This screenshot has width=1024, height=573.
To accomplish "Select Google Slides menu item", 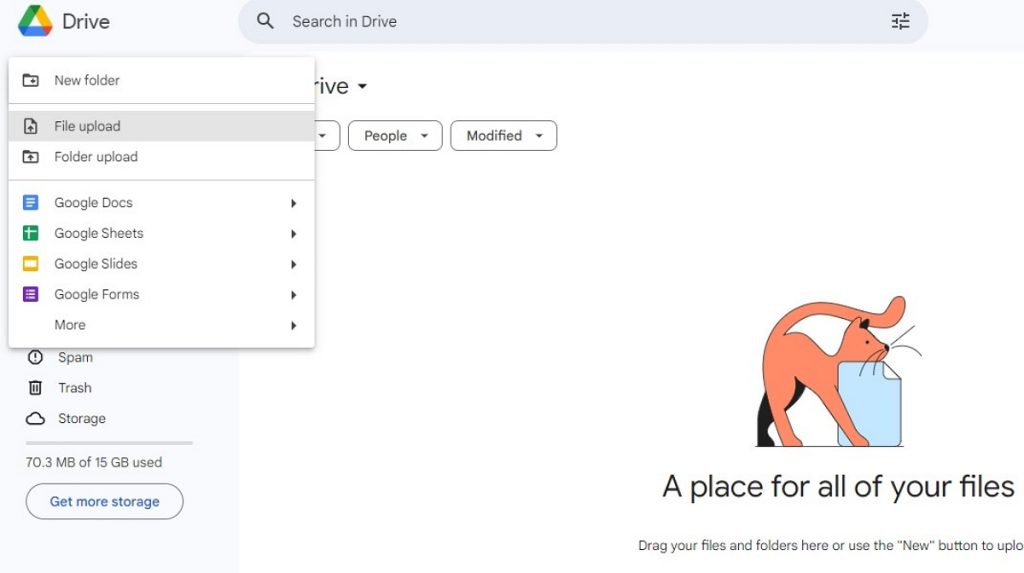I will click(161, 264).
